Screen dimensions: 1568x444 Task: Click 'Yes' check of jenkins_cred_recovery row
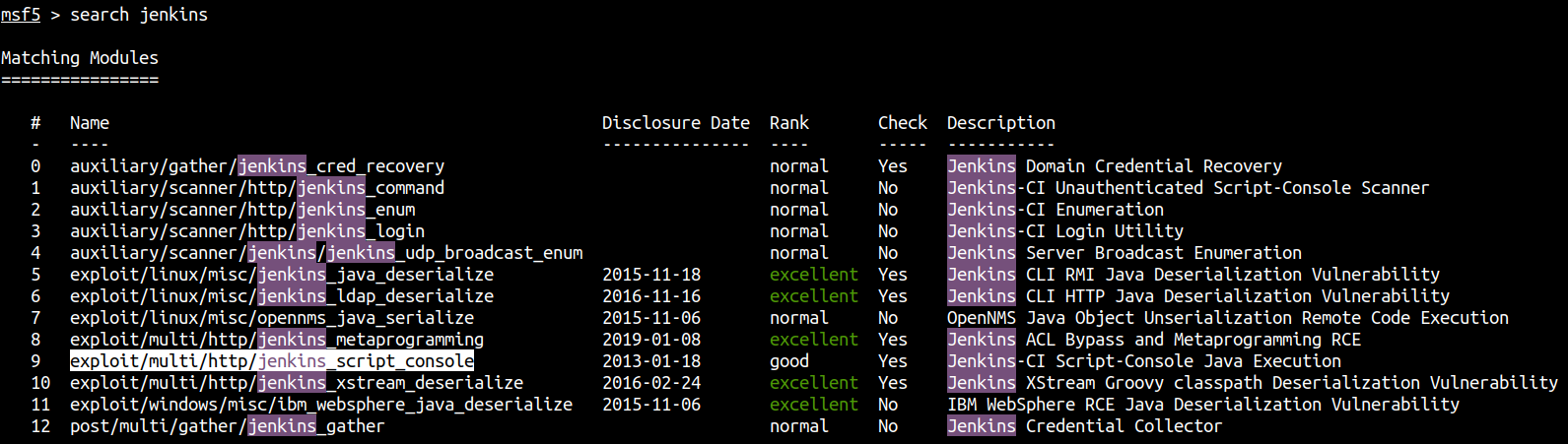pos(893,166)
